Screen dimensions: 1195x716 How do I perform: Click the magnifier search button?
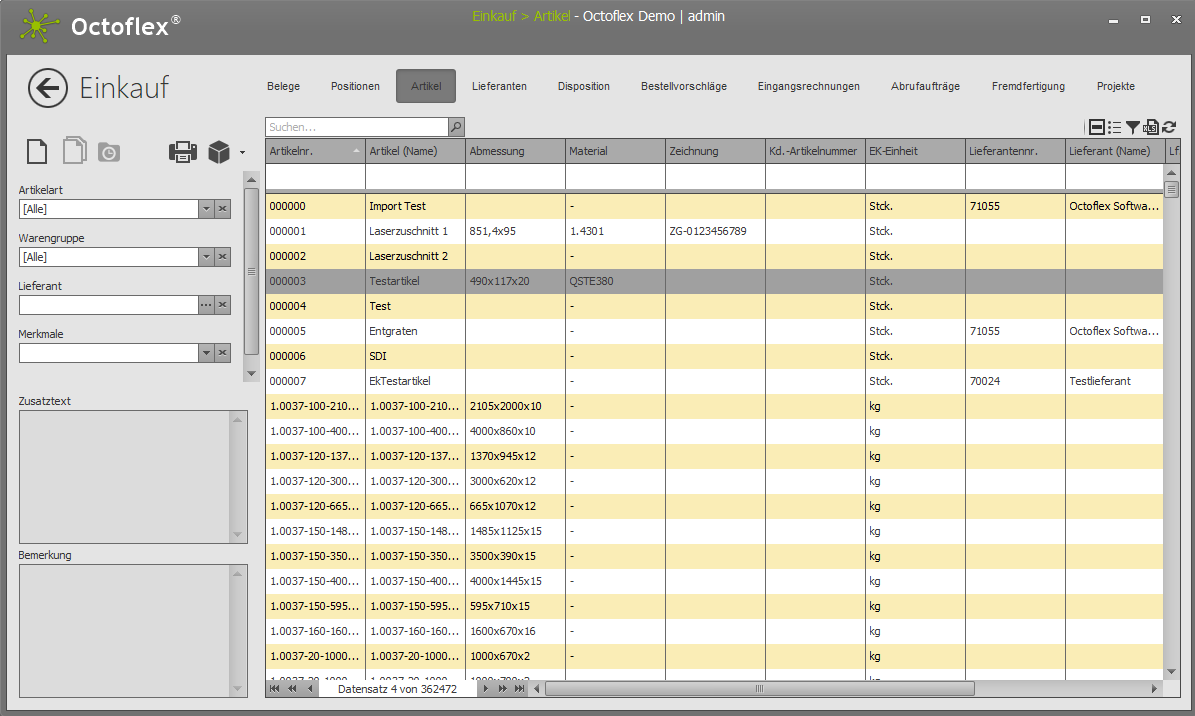pyautogui.click(x=456, y=127)
